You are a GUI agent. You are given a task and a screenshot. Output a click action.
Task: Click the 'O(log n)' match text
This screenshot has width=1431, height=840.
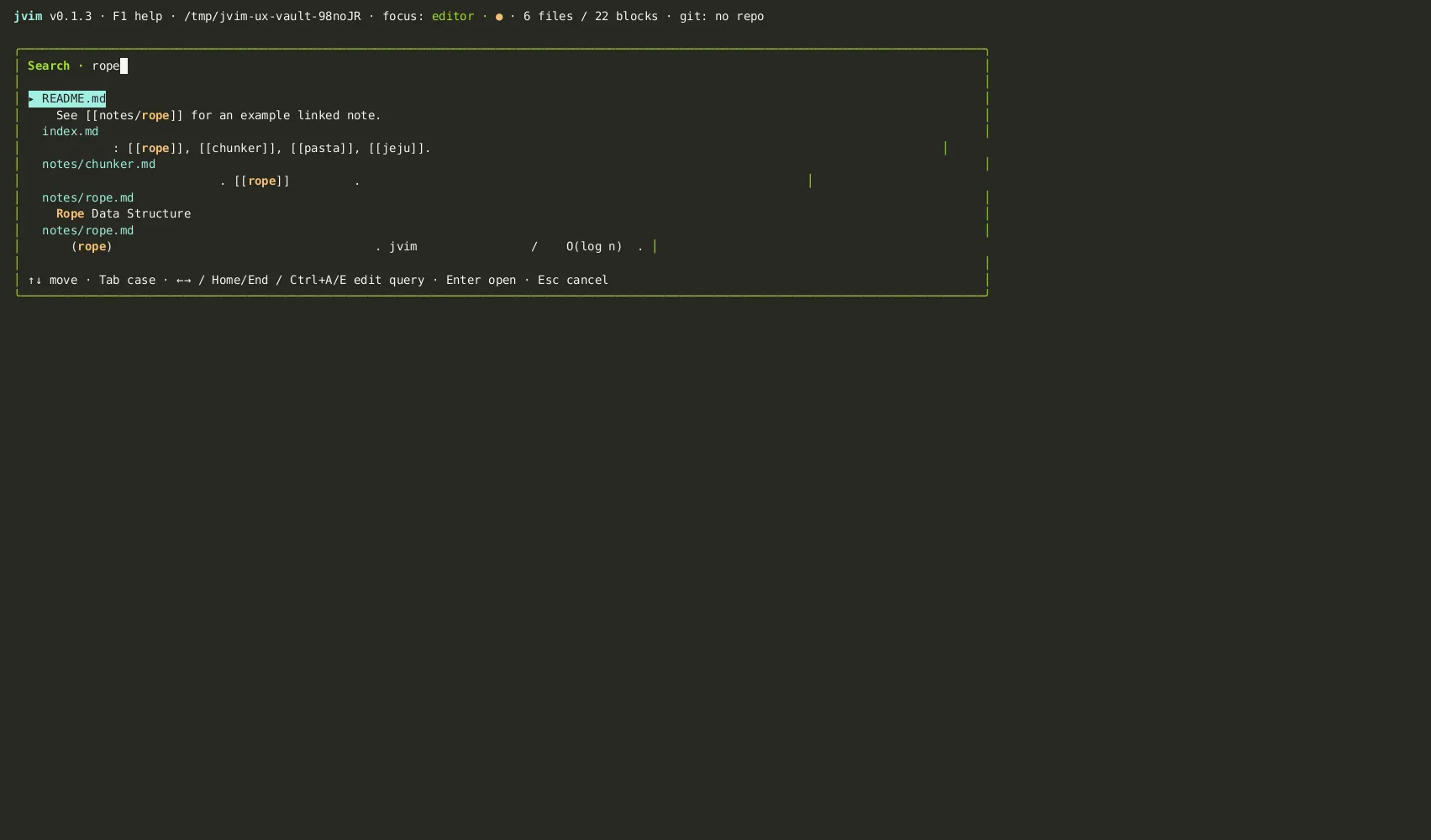coord(594,246)
